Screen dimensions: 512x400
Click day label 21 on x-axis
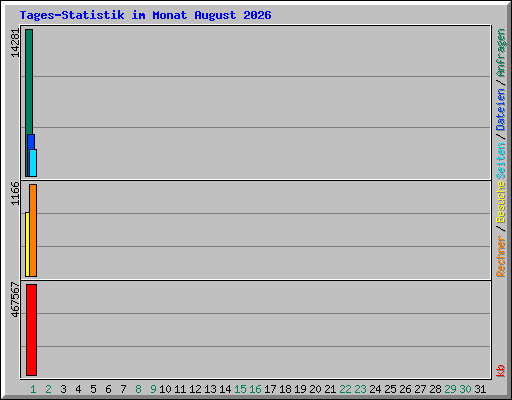coord(330,389)
